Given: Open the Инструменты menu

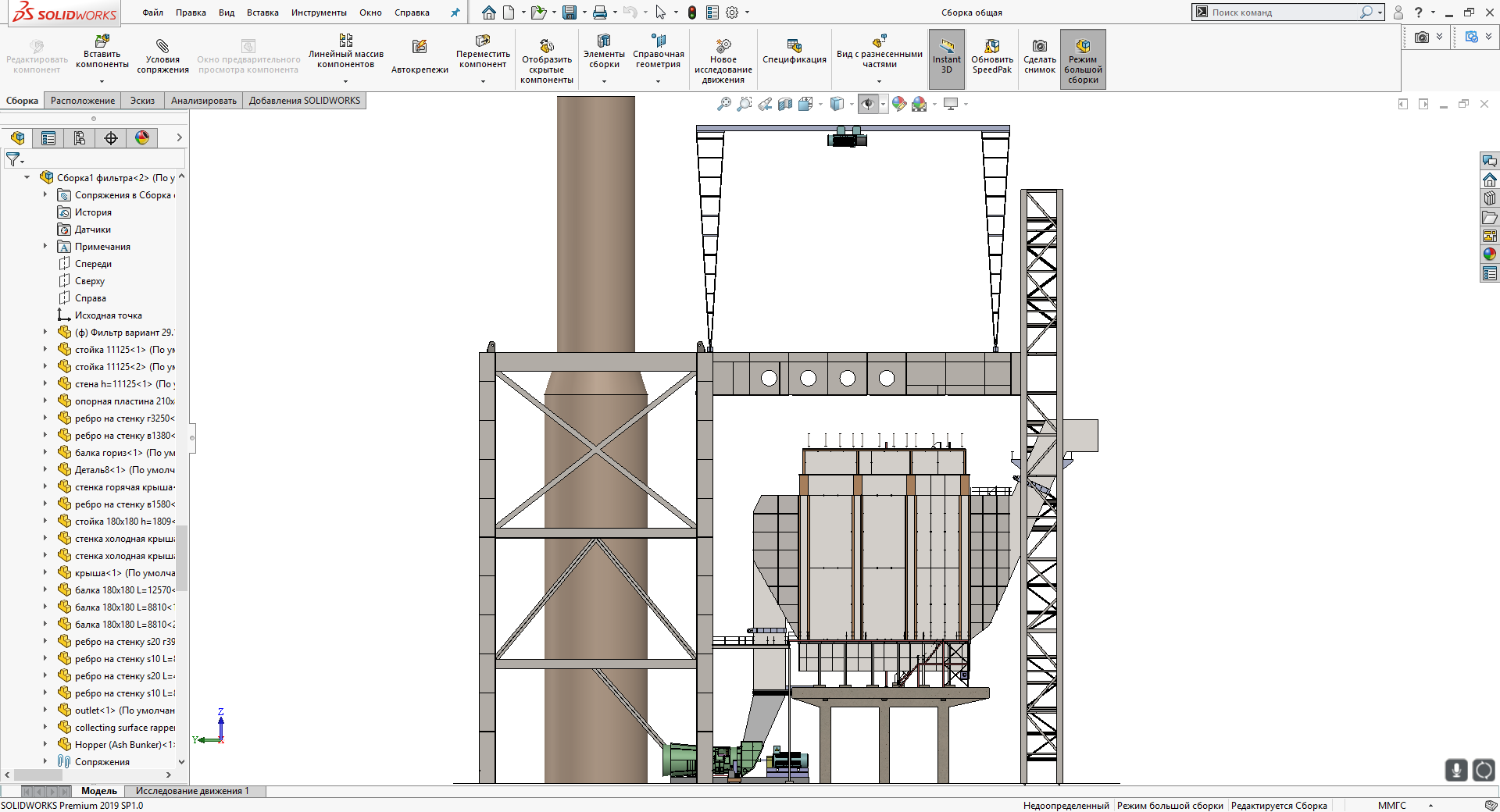Looking at the screenshot, I should click(x=319, y=12).
